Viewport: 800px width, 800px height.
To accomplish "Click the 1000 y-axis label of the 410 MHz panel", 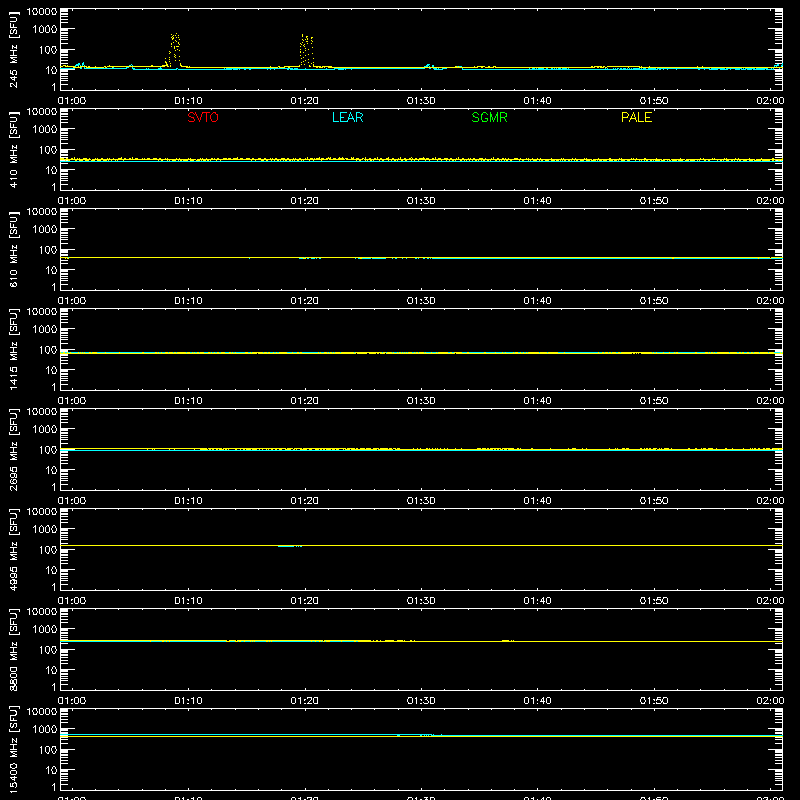I will 45,130.
